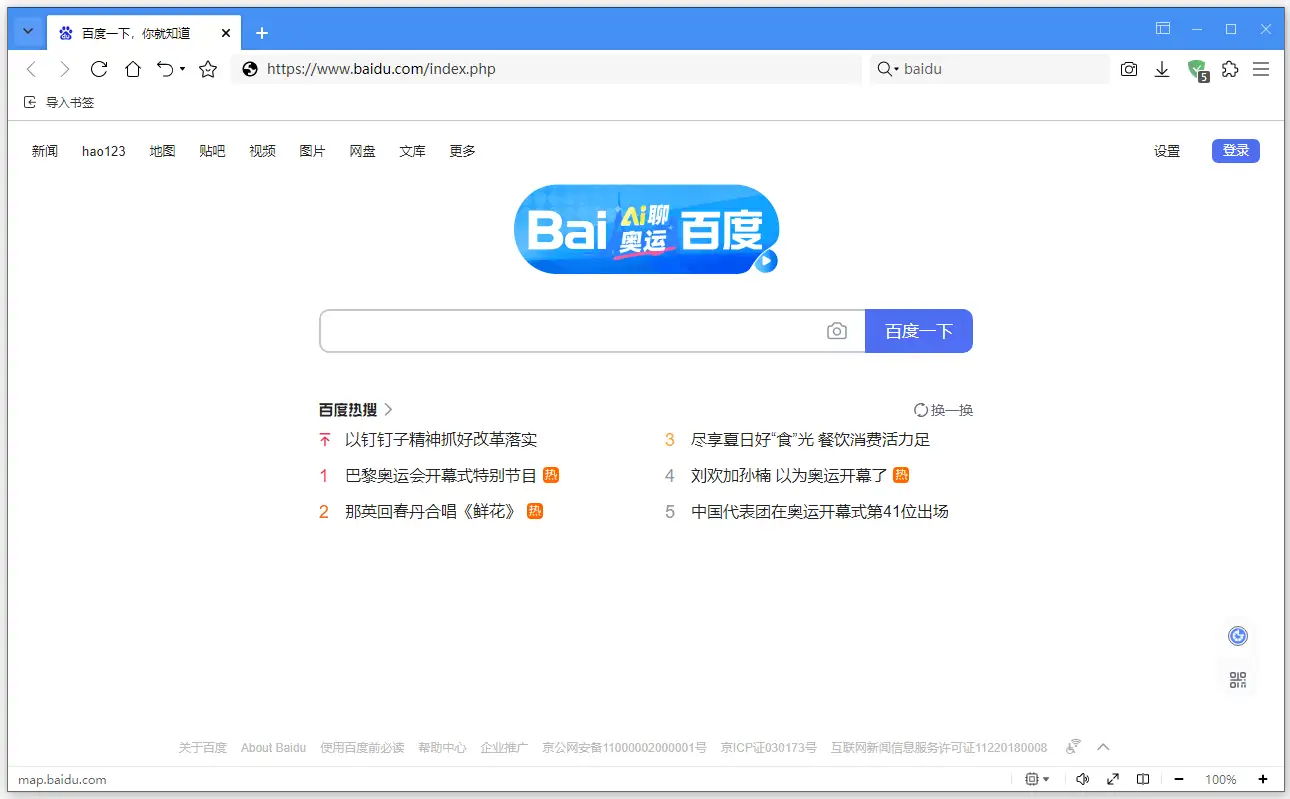Expand the undo history dropdown arrow
This screenshot has height=799, width=1290.
[x=182, y=69]
